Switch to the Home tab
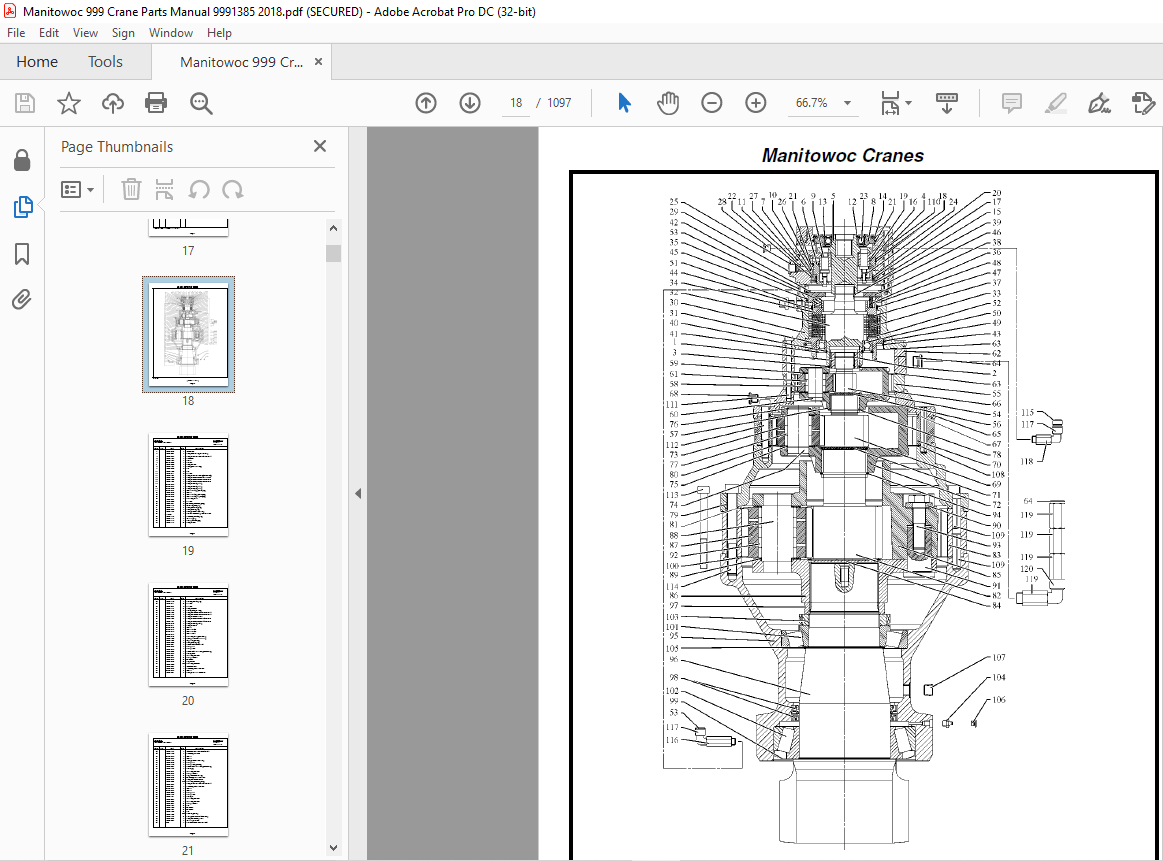 (37, 62)
